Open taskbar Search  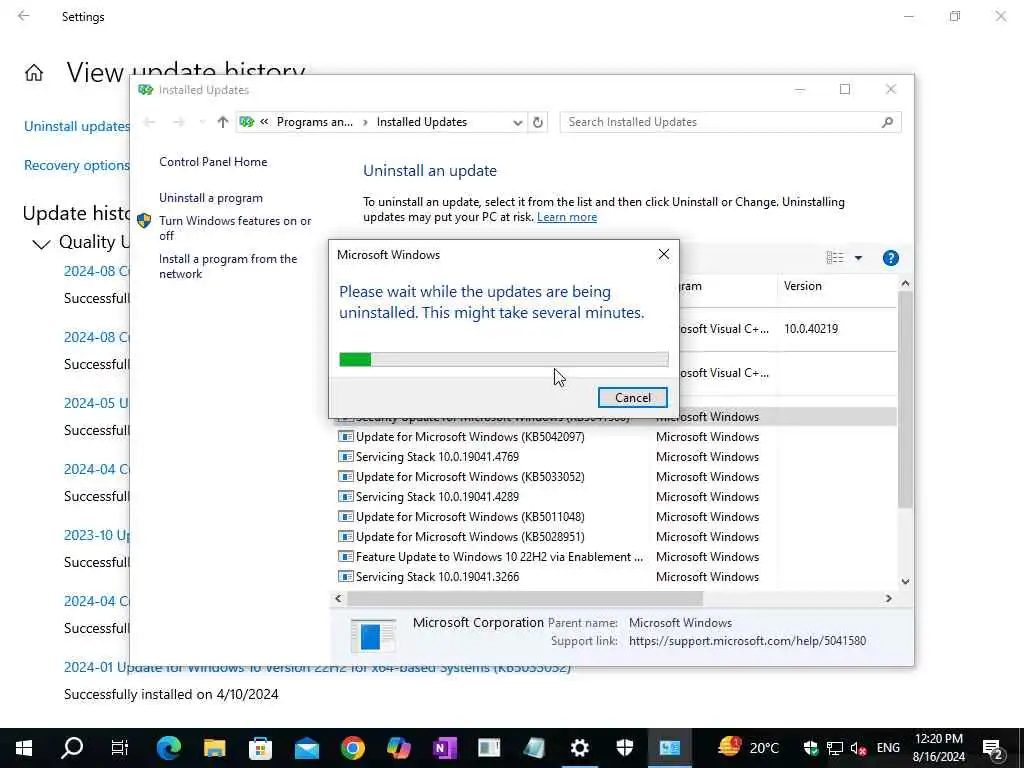(x=72, y=748)
